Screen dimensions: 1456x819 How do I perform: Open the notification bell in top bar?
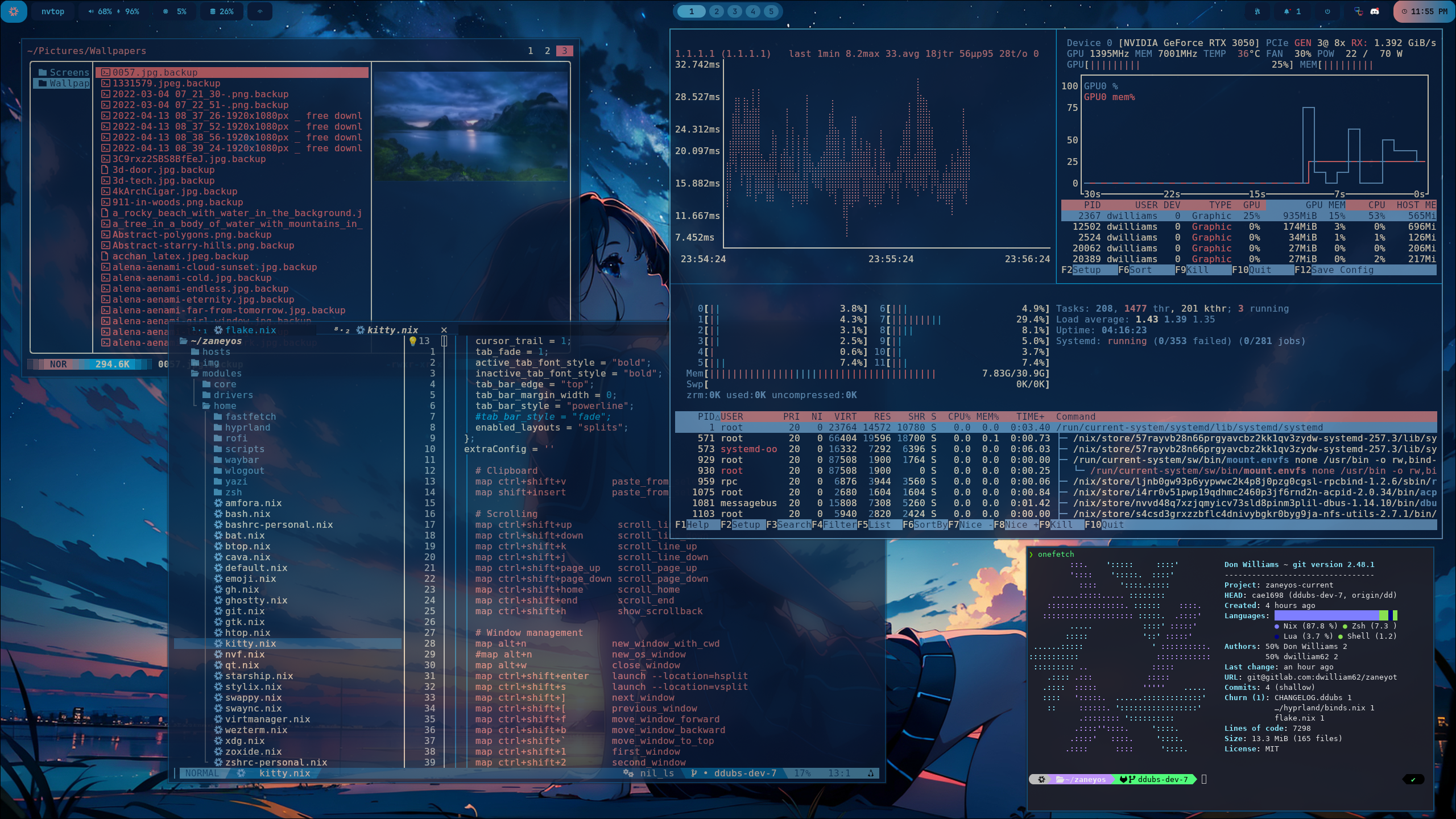pyautogui.click(x=1287, y=11)
